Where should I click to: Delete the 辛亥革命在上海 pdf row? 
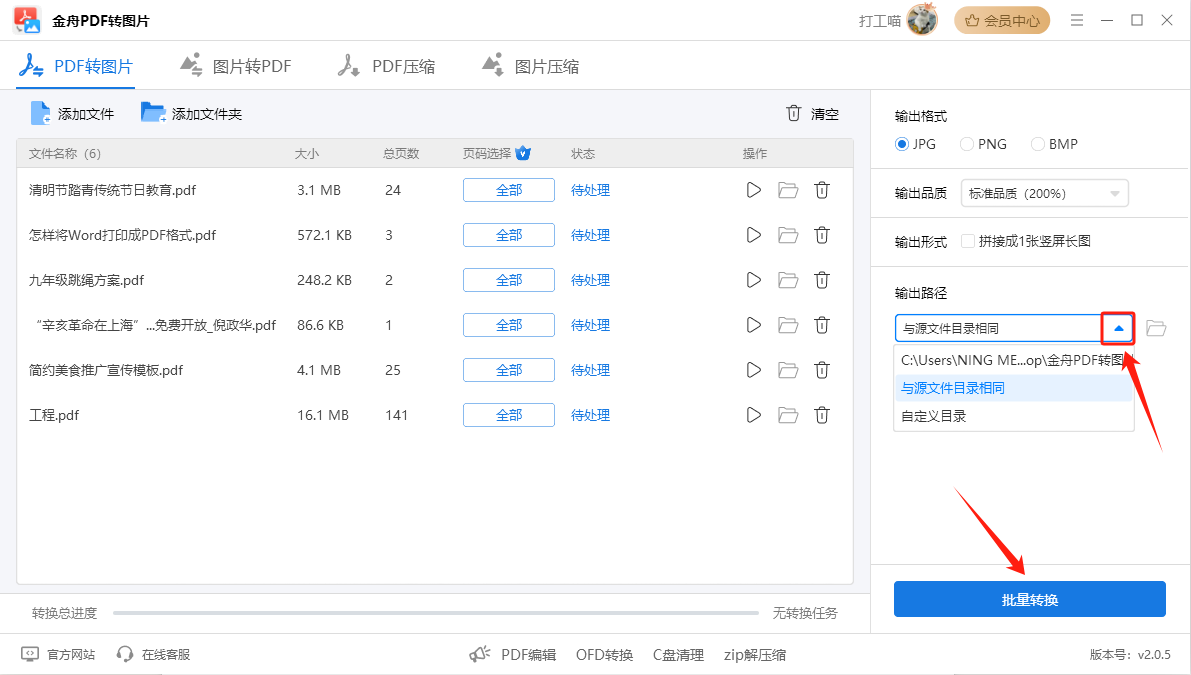click(822, 325)
